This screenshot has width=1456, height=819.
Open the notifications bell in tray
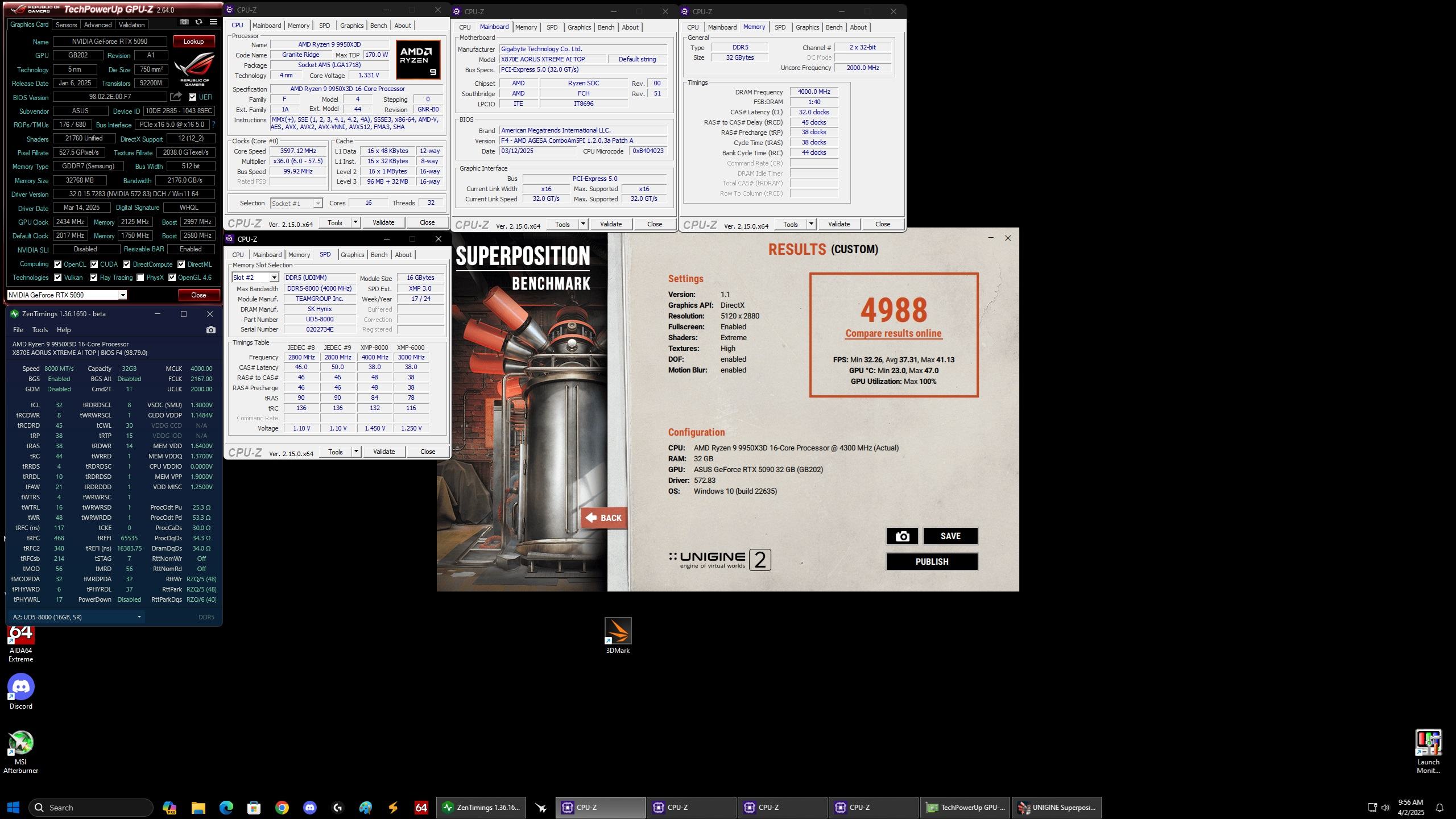pyautogui.click(x=1440, y=808)
